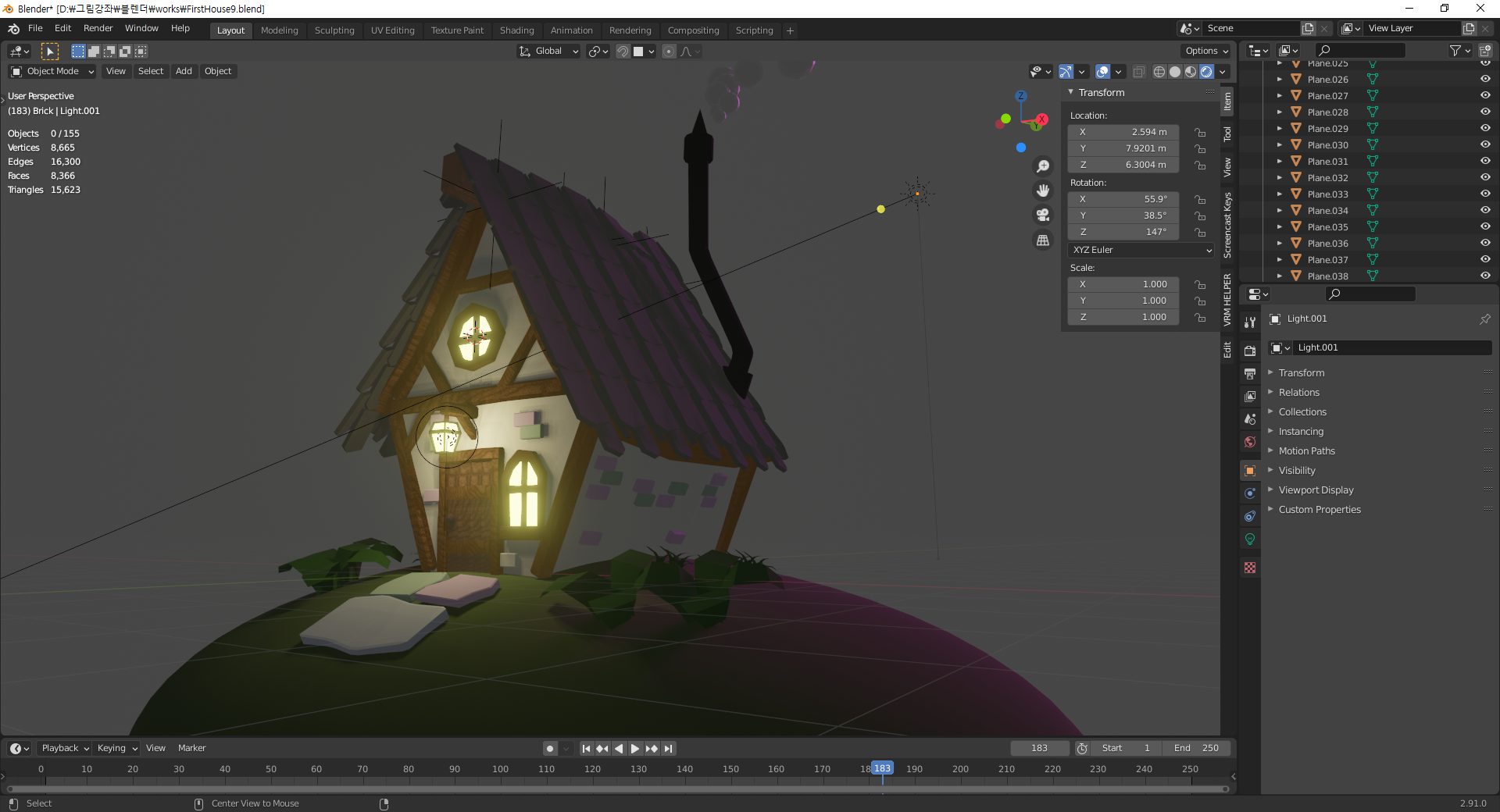Open the Playback popover
1500x812 pixels.
point(65,748)
